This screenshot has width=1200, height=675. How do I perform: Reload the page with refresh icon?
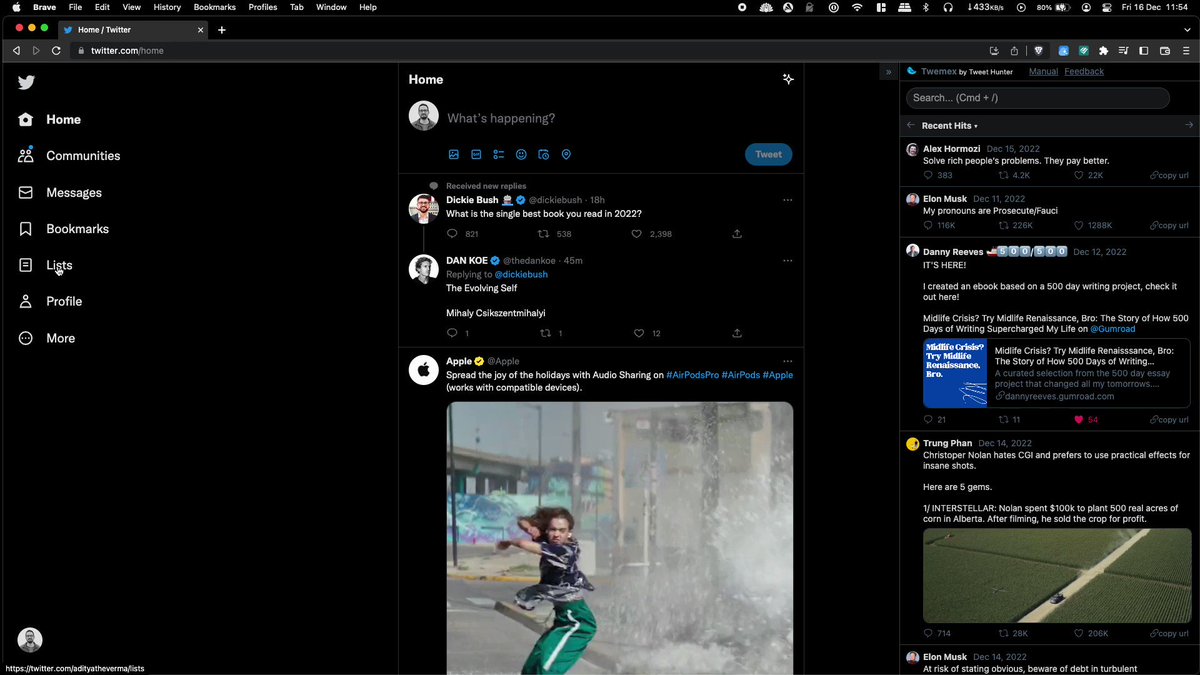pos(56,50)
